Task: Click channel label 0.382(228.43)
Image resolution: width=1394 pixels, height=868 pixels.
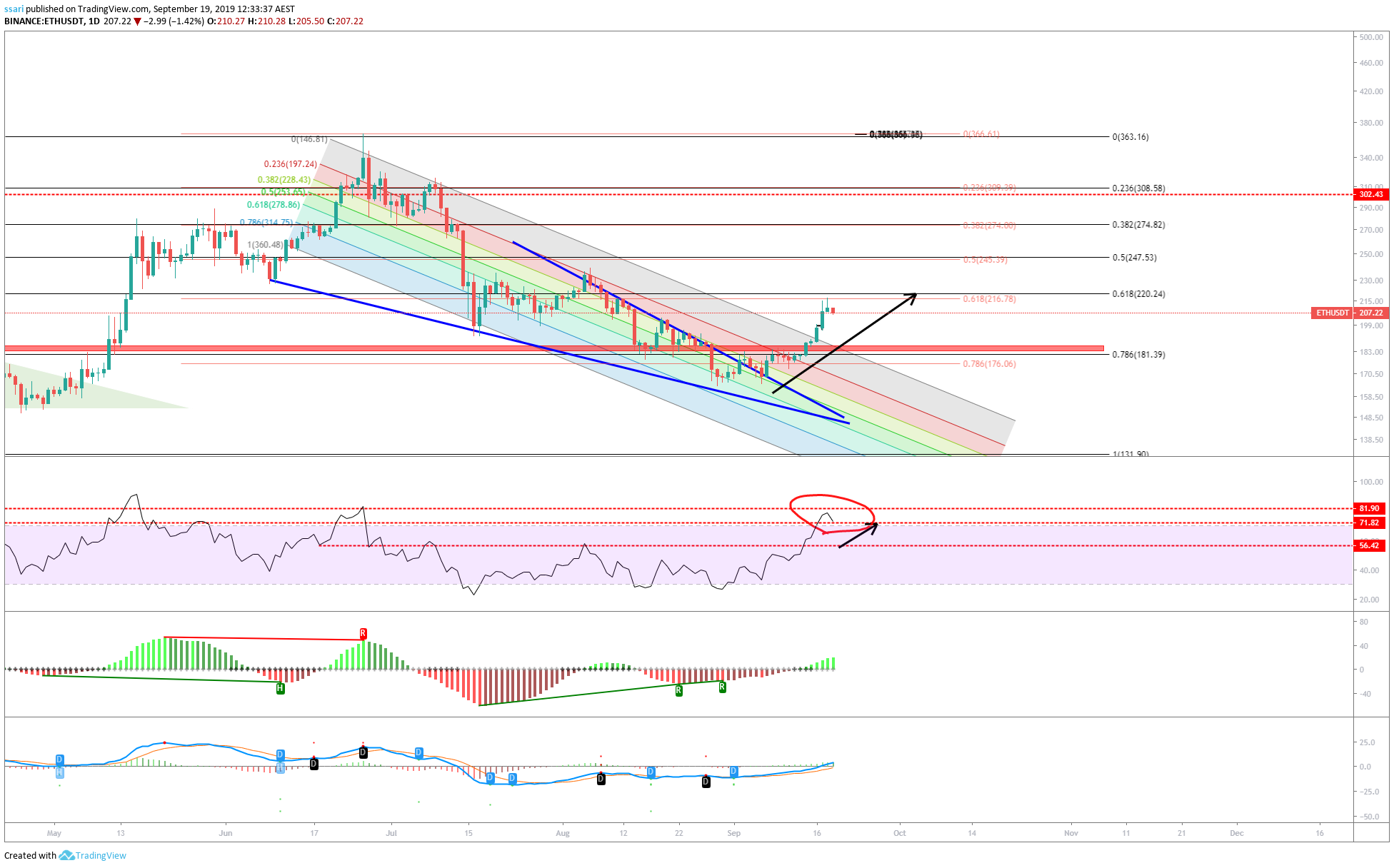Action: (x=284, y=180)
